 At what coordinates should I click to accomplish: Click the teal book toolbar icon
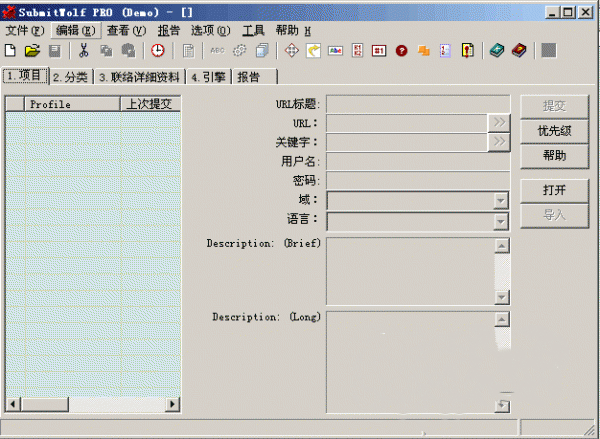click(497, 50)
